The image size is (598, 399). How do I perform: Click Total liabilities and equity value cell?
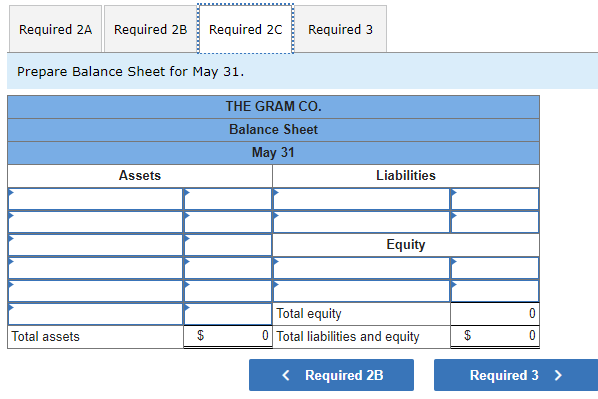point(495,336)
